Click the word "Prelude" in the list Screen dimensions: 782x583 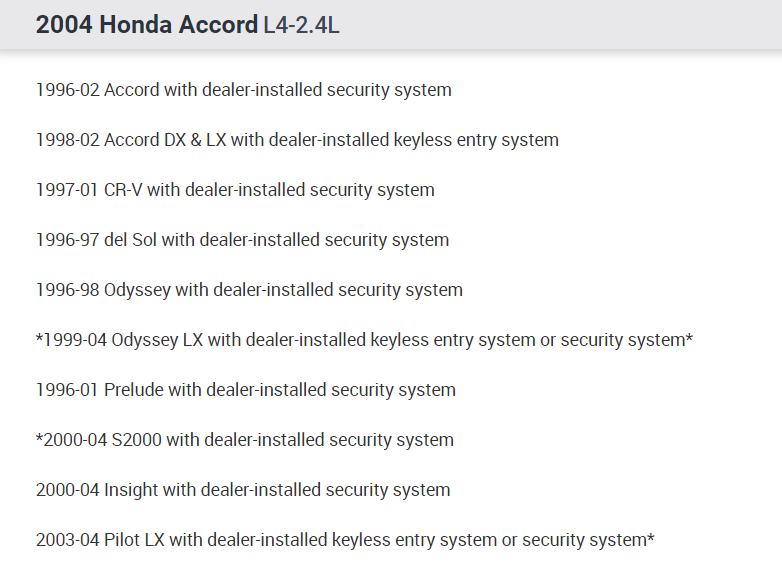click(134, 390)
